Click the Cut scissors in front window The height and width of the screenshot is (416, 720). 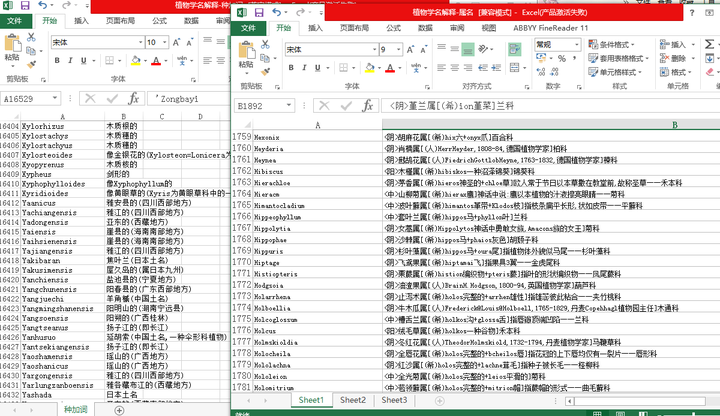(x=265, y=45)
